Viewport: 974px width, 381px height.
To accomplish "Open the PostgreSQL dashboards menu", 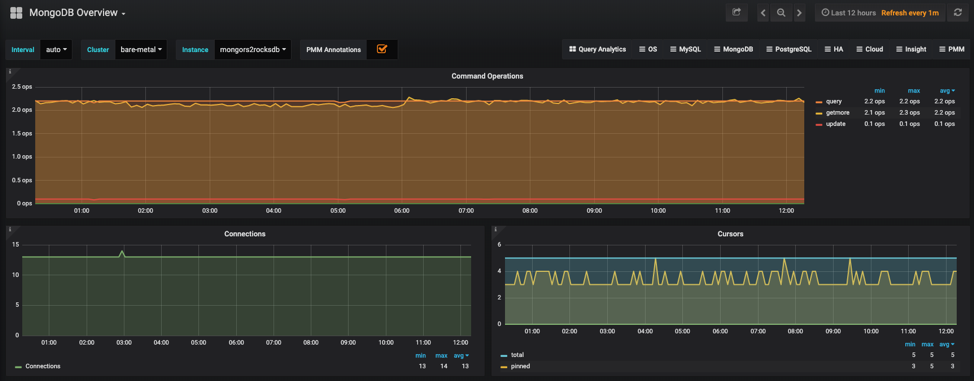I will (x=789, y=49).
